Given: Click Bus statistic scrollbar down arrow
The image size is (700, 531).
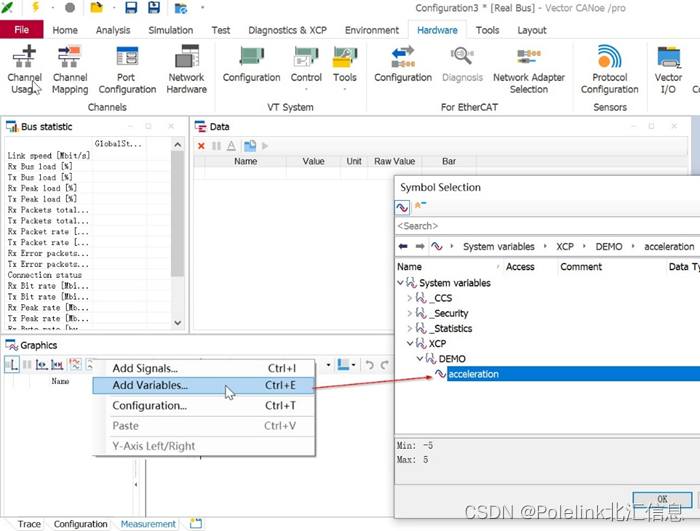Looking at the screenshot, I should coord(178,322).
